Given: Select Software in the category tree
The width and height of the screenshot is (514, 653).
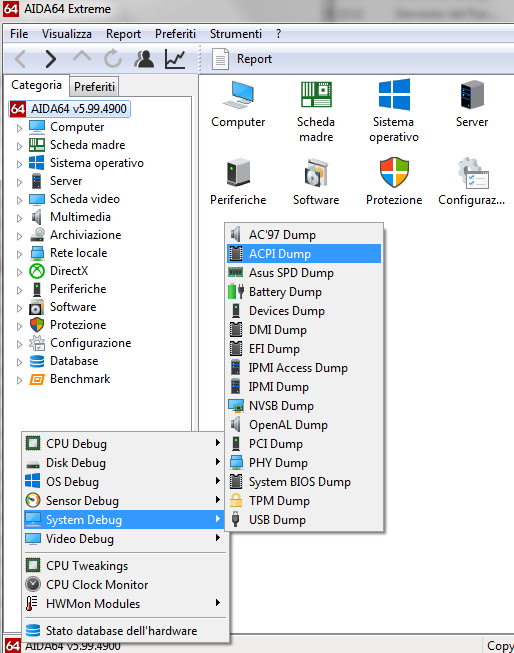Looking at the screenshot, I should point(73,307).
